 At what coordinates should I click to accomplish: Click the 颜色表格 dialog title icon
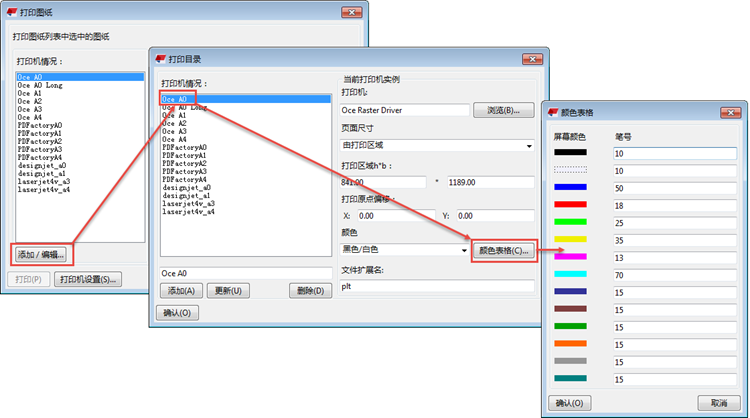[553, 112]
